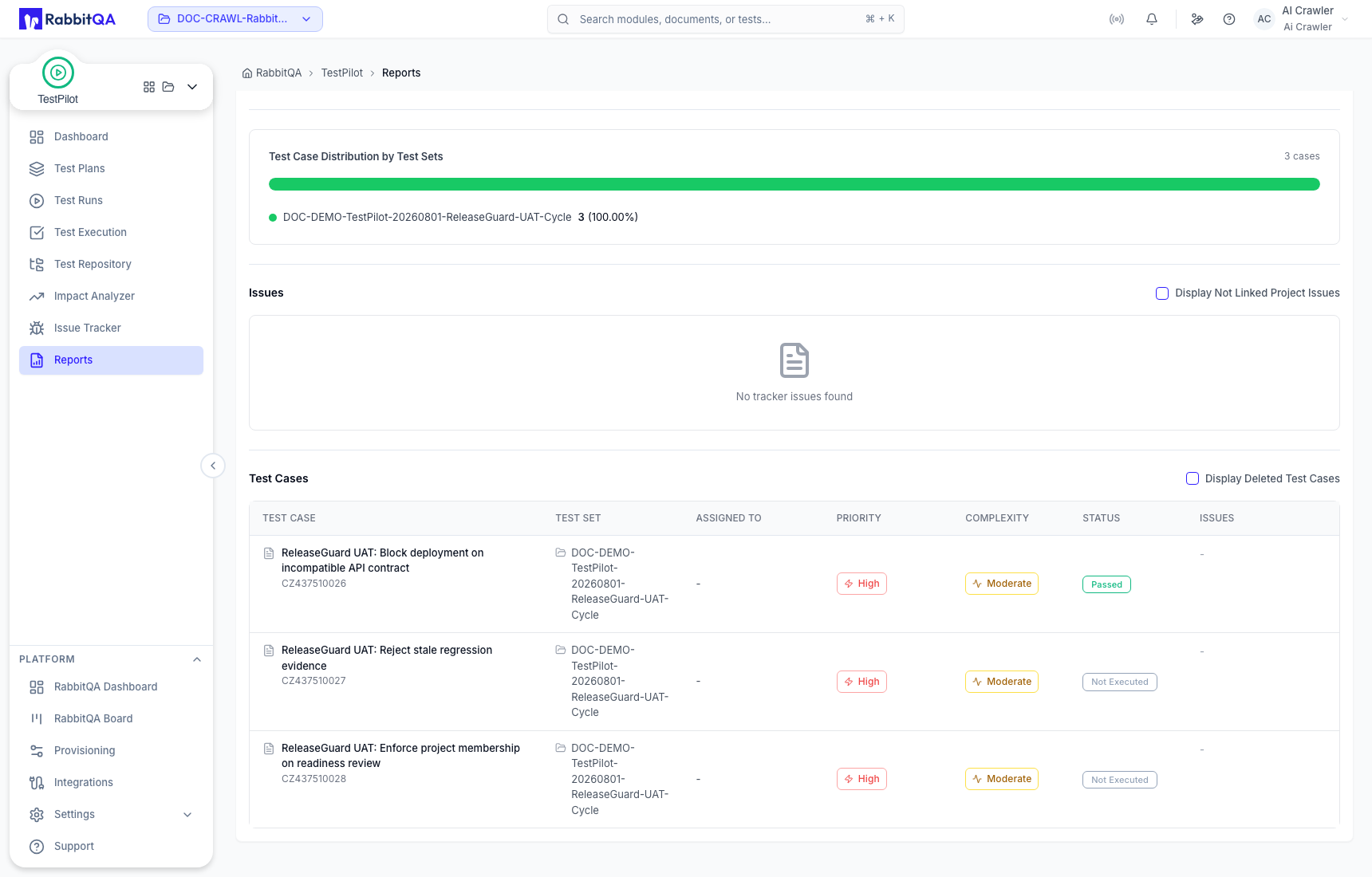Open test case Enforce project membership on readiness review
Image resolution: width=1372 pixels, height=877 pixels.
point(400,756)
